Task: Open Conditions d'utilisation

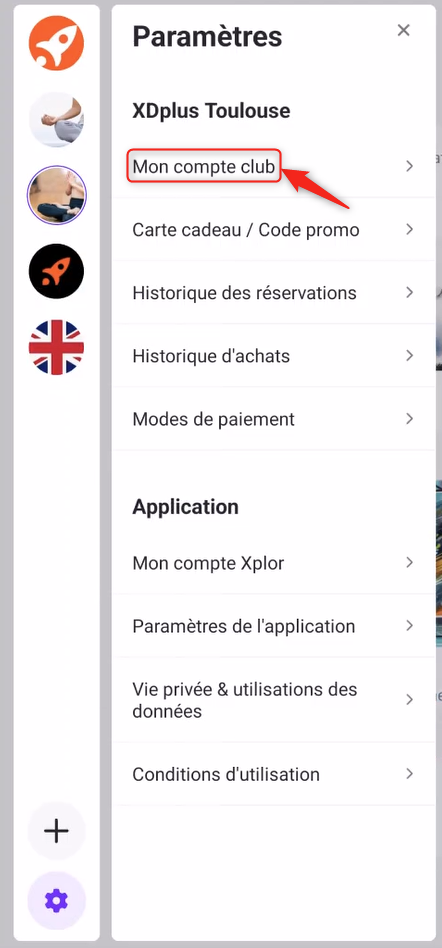Action: click(273, 774)
